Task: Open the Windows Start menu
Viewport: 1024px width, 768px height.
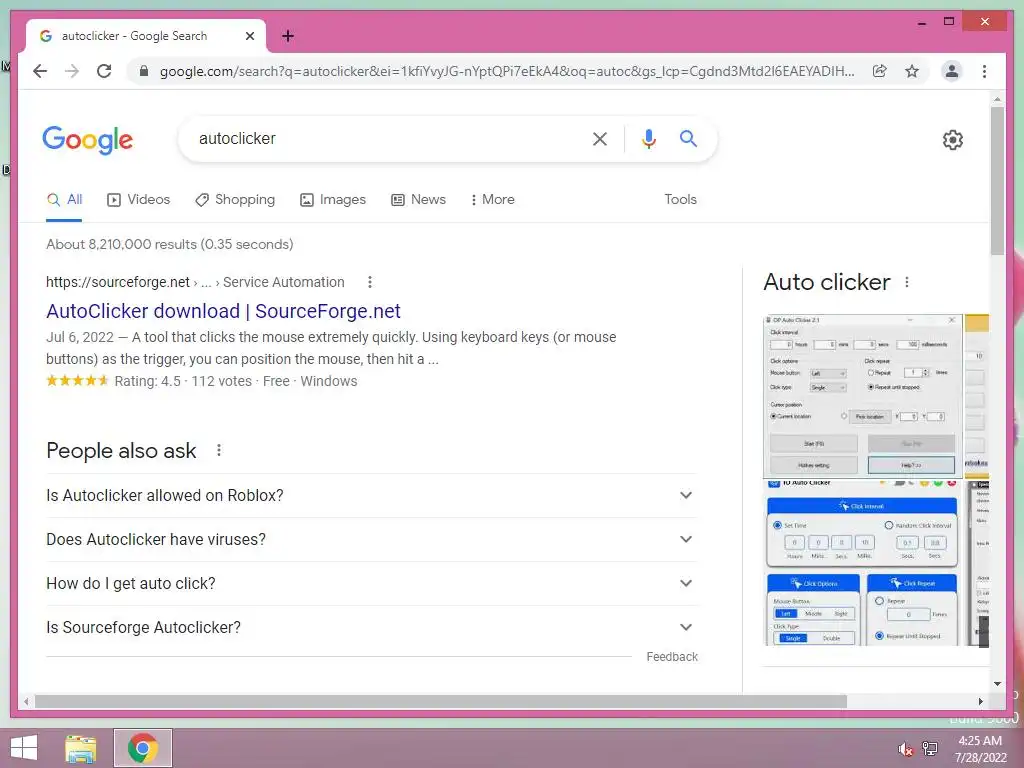Action: [24, 748]
